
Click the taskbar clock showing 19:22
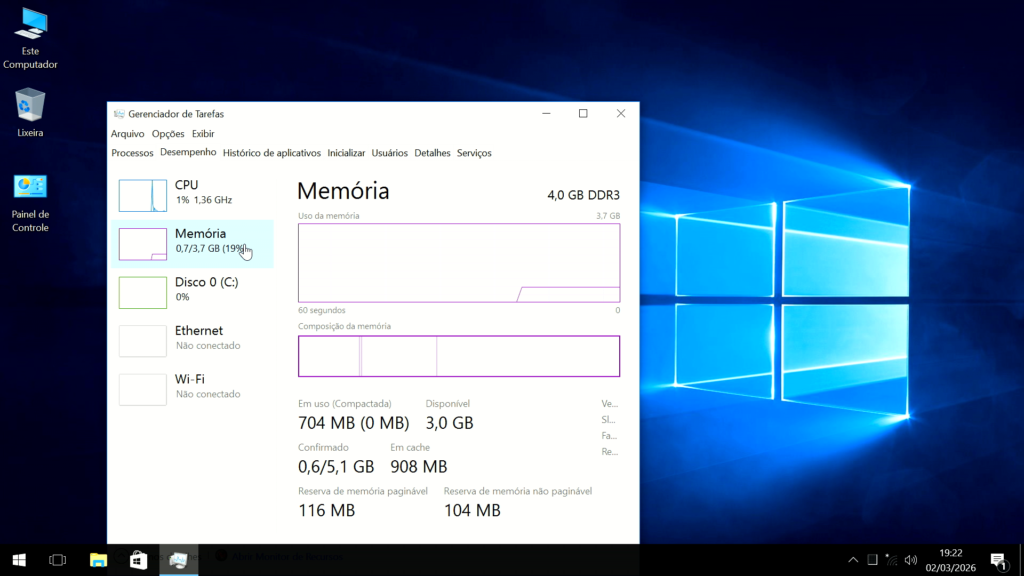click(951, 560)
